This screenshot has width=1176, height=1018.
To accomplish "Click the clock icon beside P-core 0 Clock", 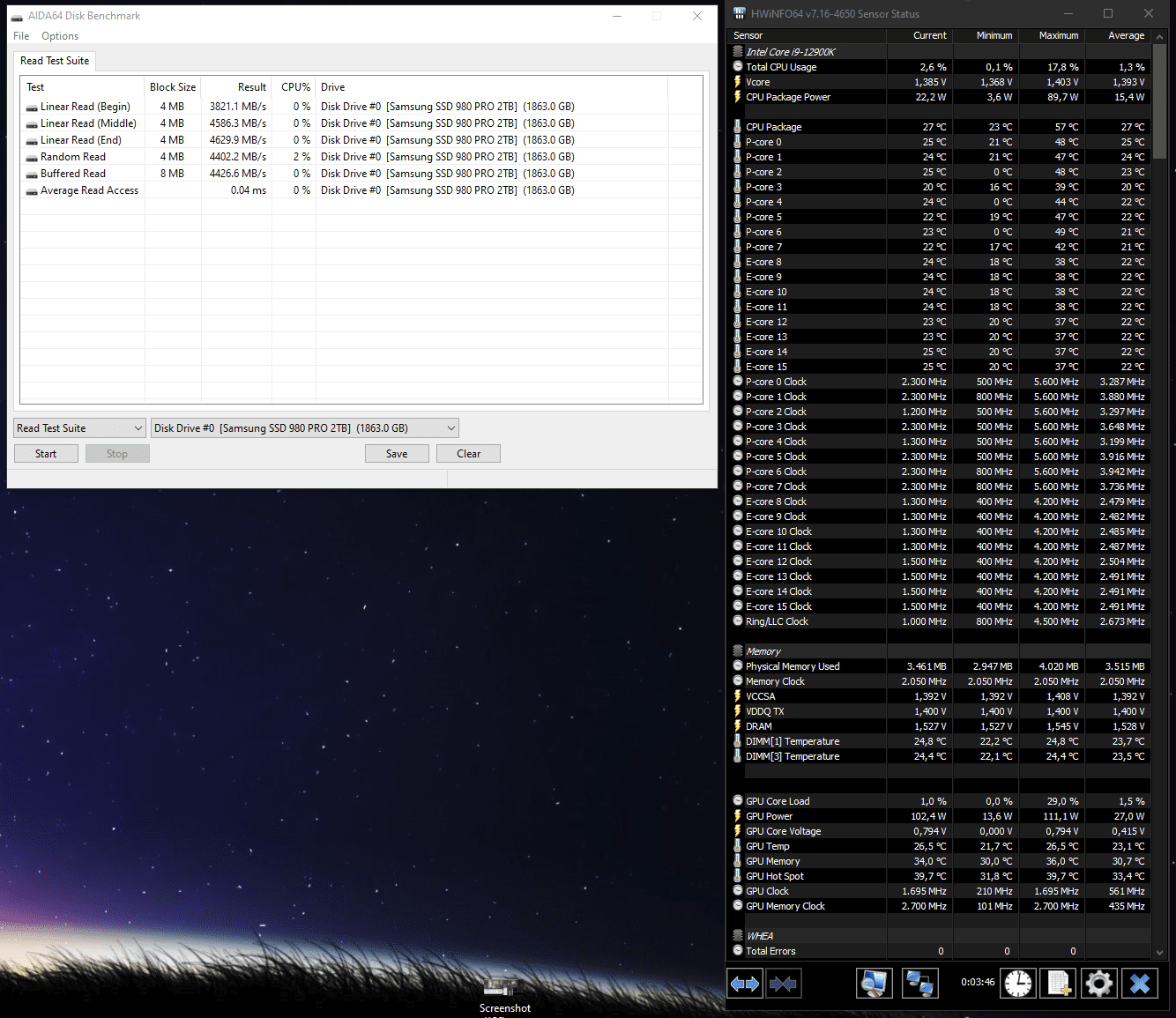I will [x=738, y=382].
